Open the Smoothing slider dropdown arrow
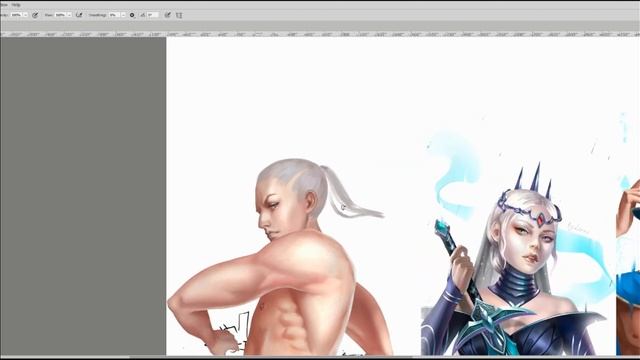This screenshot has height=360, width=640. pyautogui.click(x=123, y=15)
